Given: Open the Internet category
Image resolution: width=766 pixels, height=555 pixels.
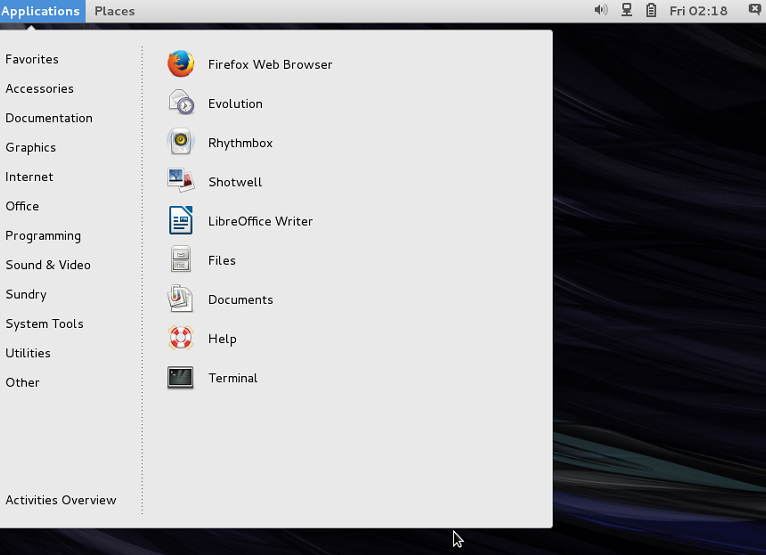Looking at the screenshot, I should click(29, 176).
